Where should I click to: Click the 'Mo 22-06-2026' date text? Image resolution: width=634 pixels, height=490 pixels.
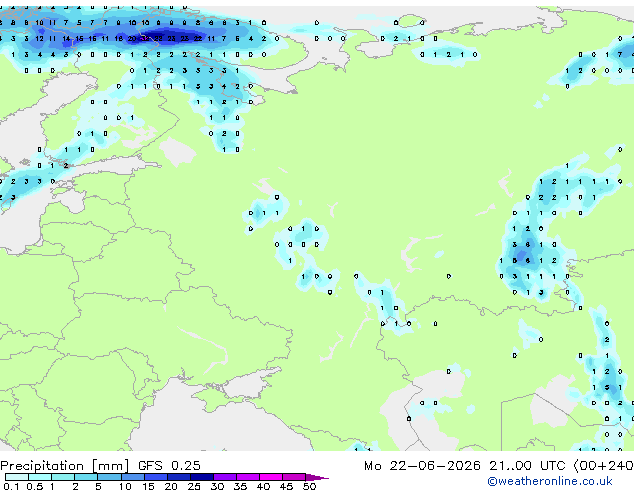point(422,465)
